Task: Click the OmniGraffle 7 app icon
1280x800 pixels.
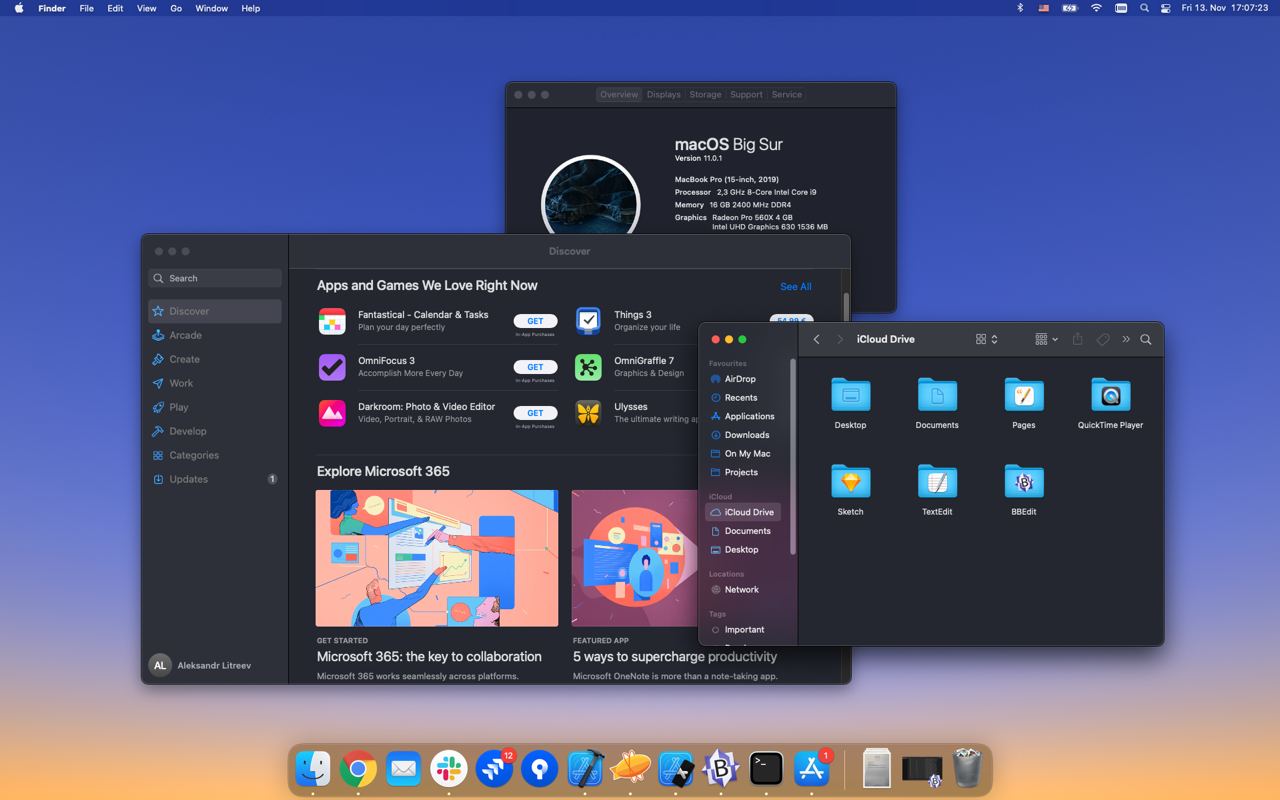Action: 588,367
